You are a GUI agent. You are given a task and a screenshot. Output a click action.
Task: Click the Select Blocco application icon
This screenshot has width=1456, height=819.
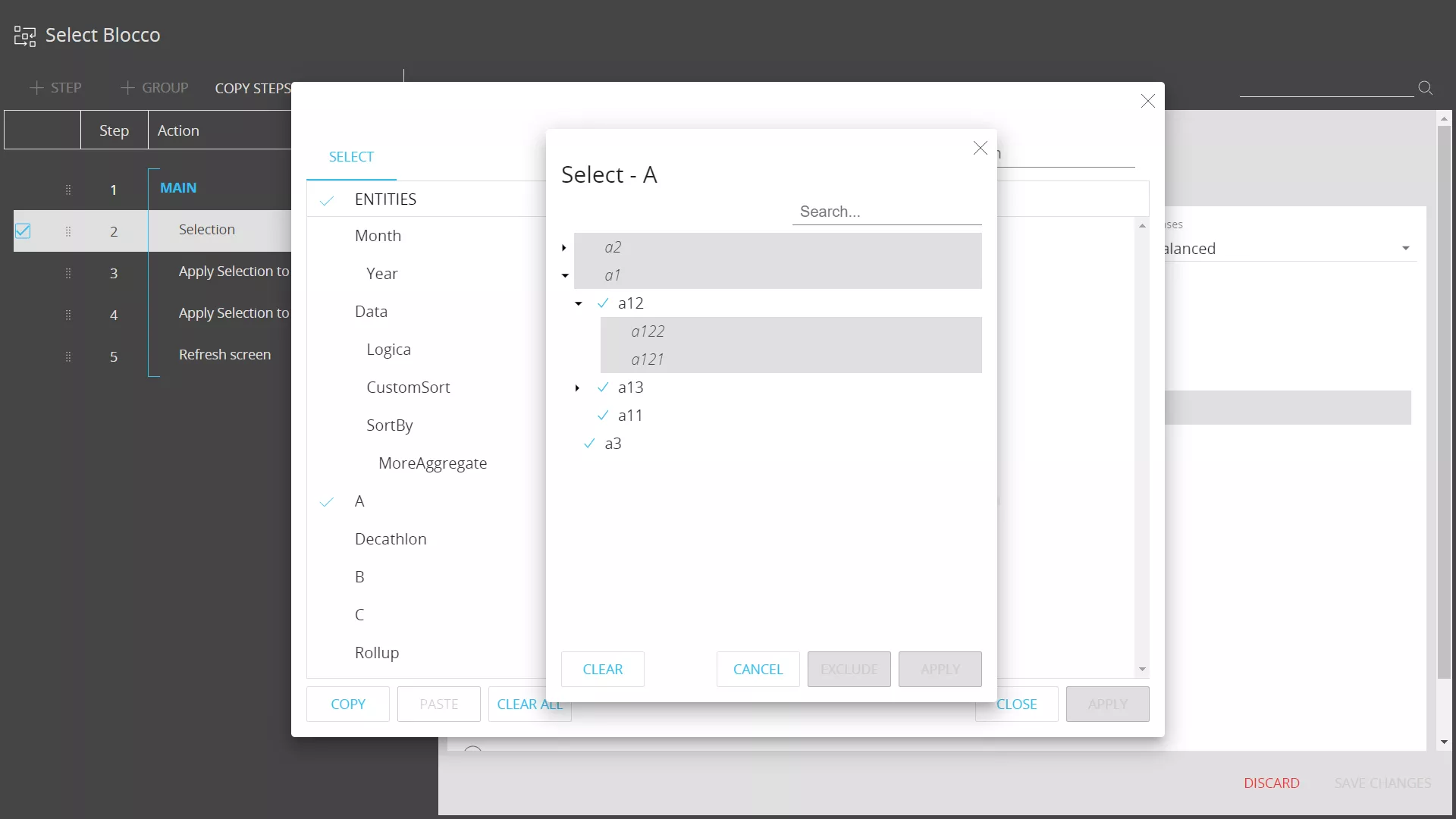point(24,35)
